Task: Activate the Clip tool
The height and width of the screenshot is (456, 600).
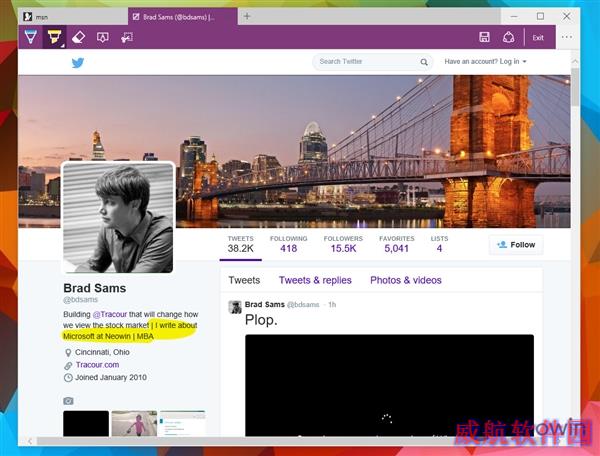Action: coord(127,37)
